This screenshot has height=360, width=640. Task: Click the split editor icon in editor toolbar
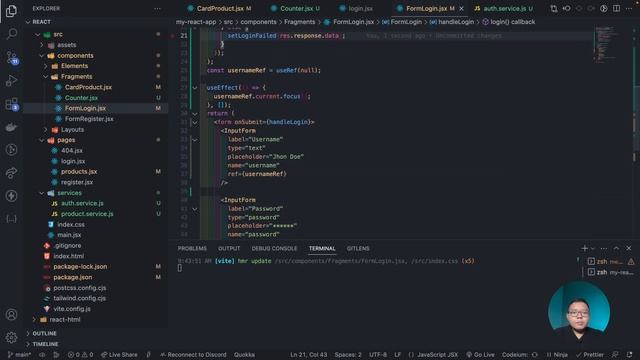[616, 8]
